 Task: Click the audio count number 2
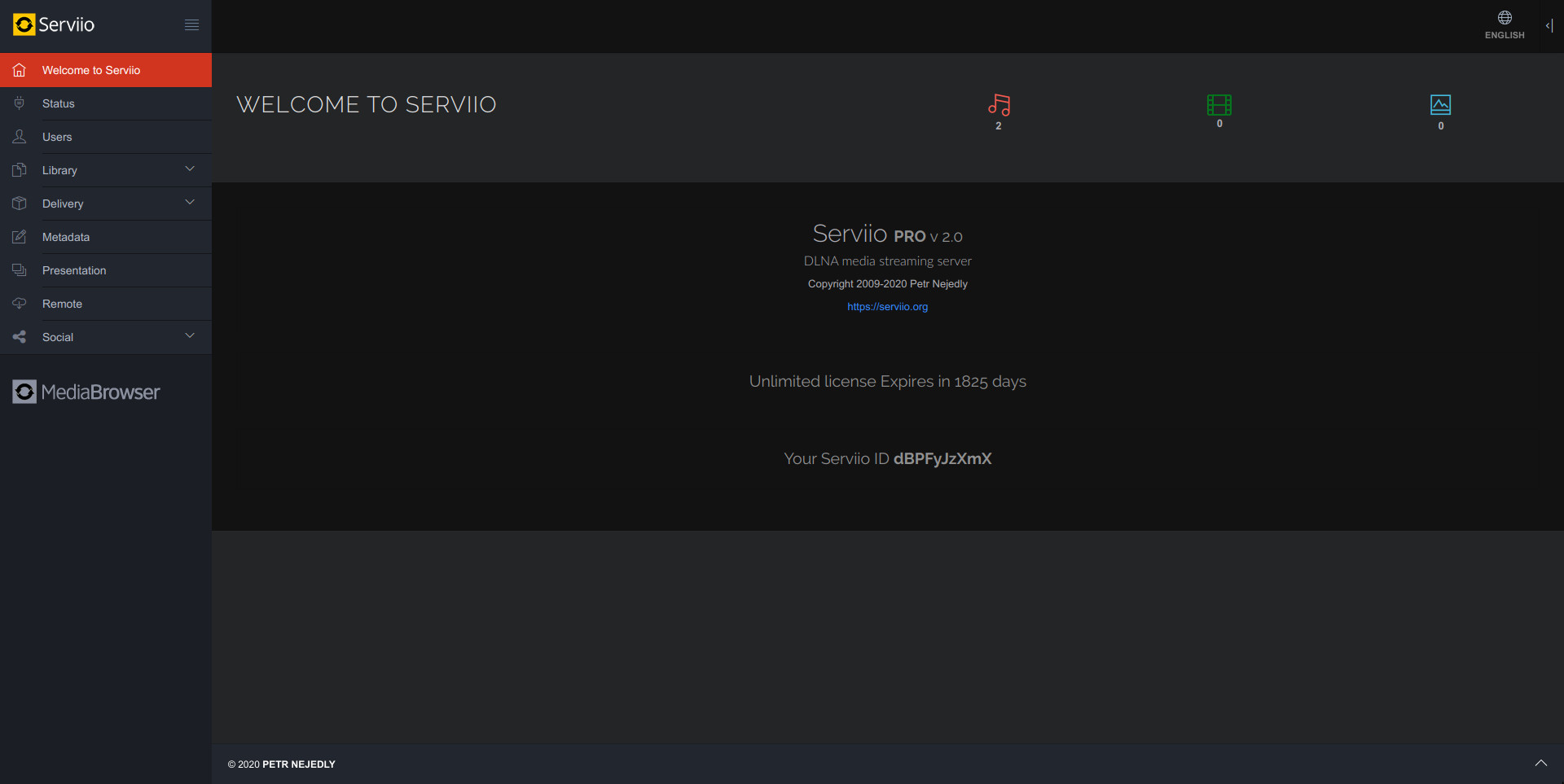click(x=999, y=126)
